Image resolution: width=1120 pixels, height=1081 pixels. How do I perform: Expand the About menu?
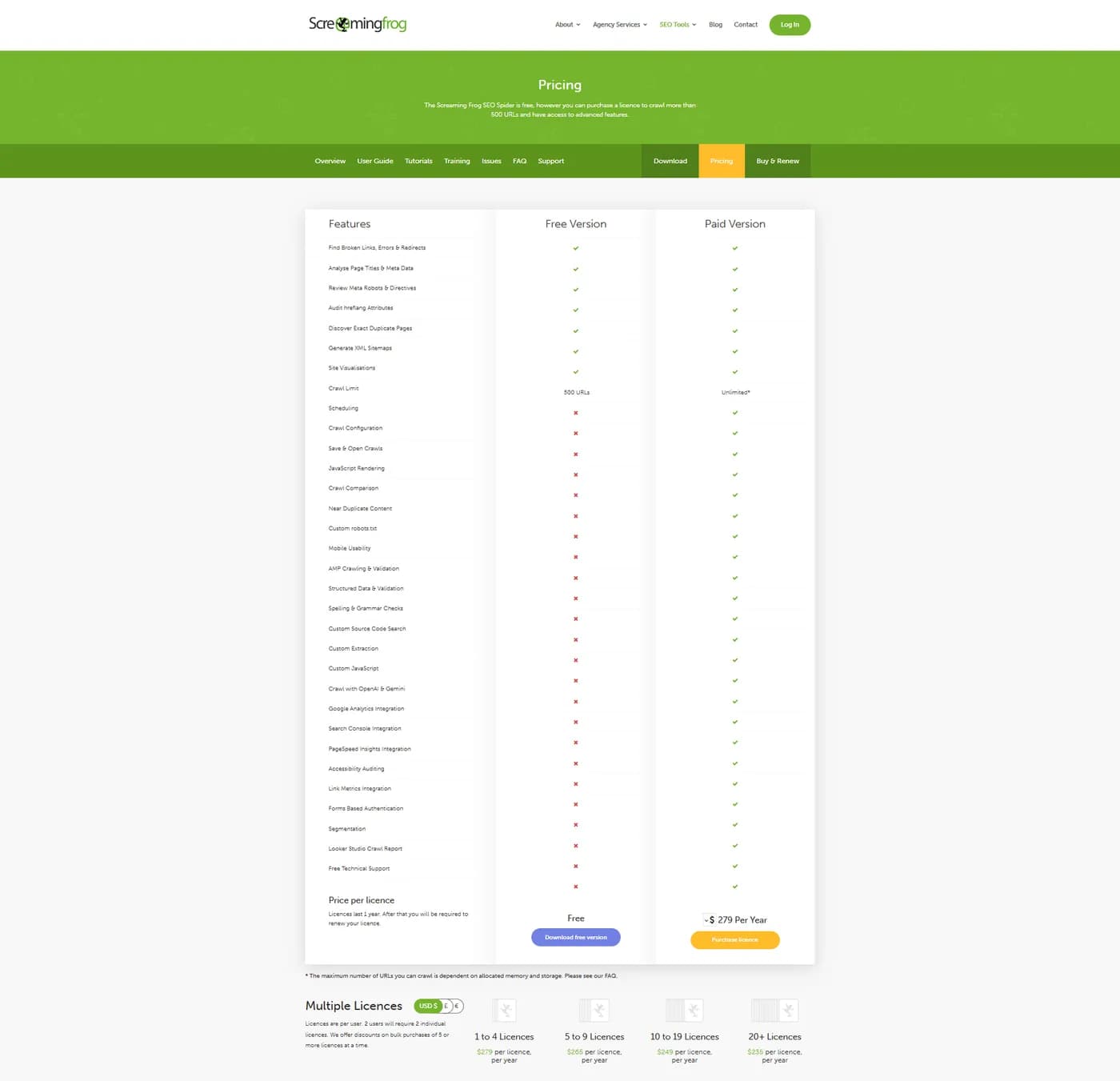567,25
